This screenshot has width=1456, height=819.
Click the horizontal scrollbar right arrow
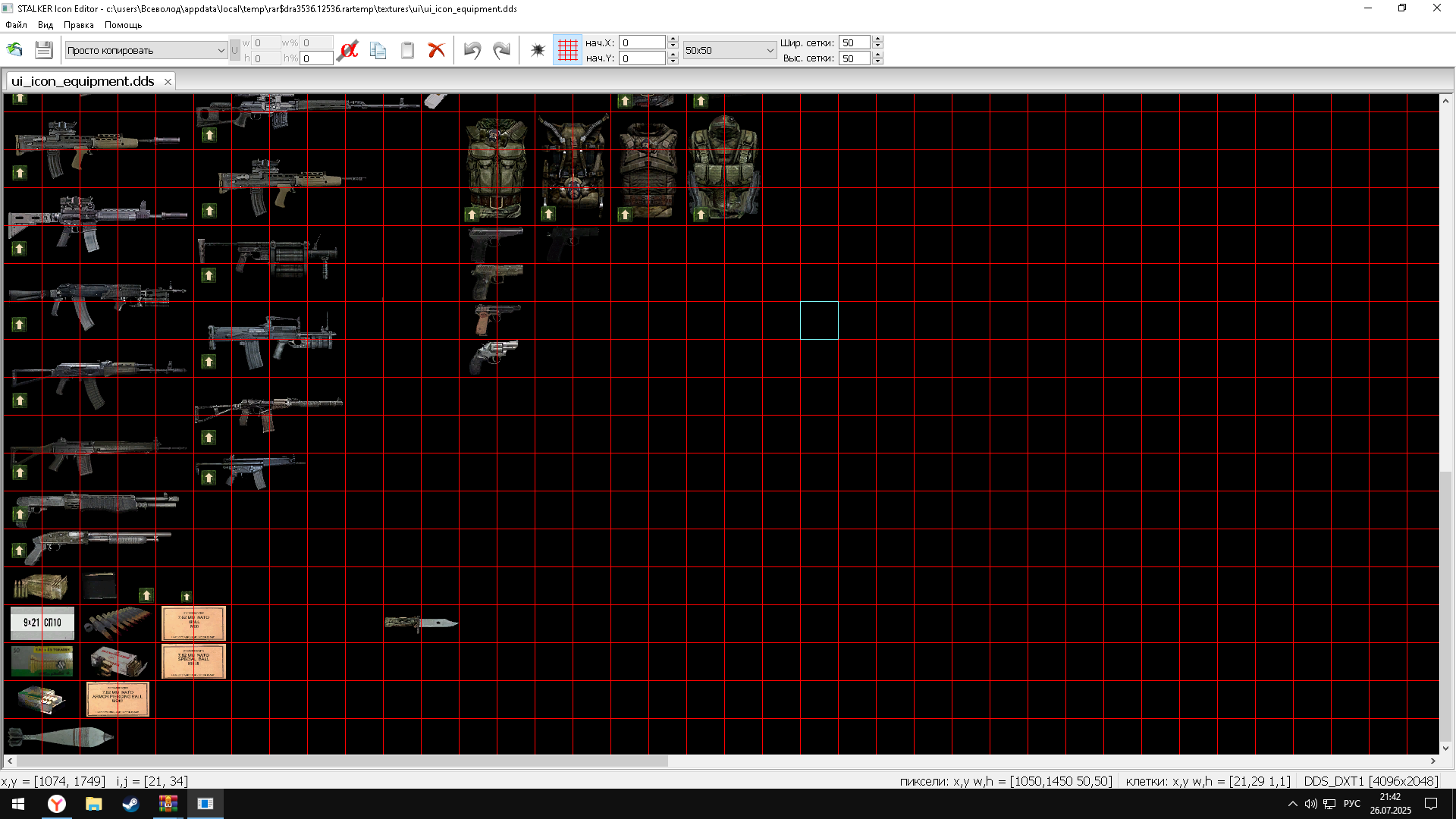click(x=1433, y=761)
